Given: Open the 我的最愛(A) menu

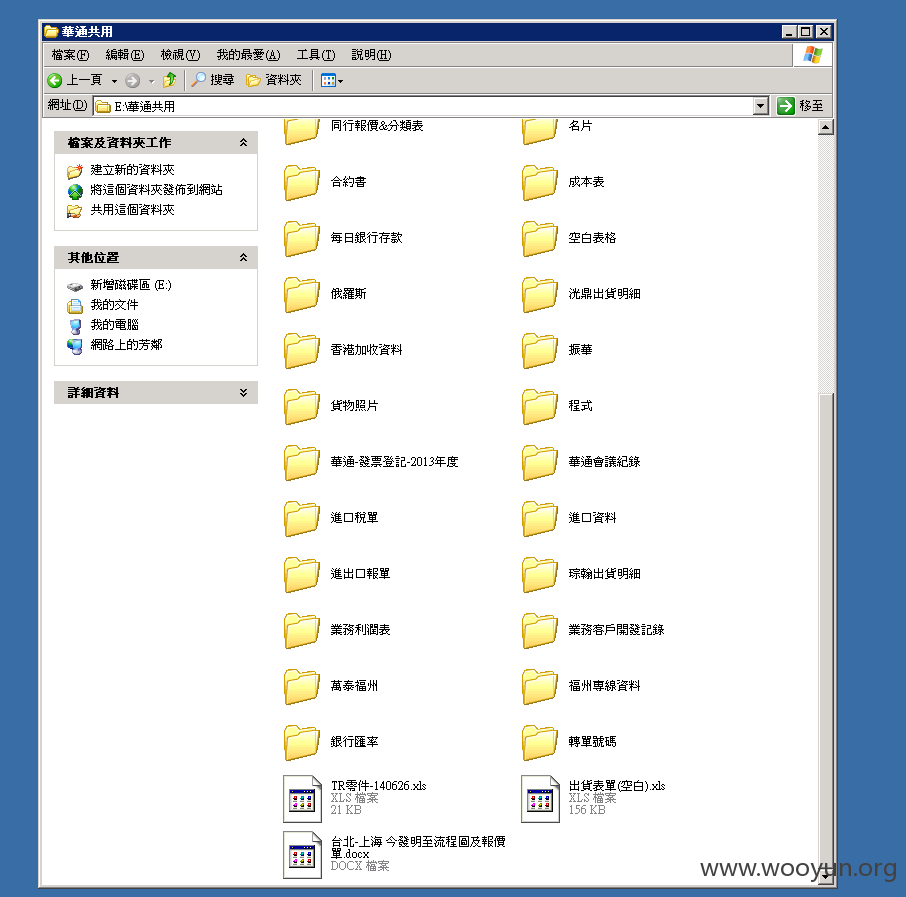Looking at the screenshot, I should pyautogui.click(x=248, y=55).
